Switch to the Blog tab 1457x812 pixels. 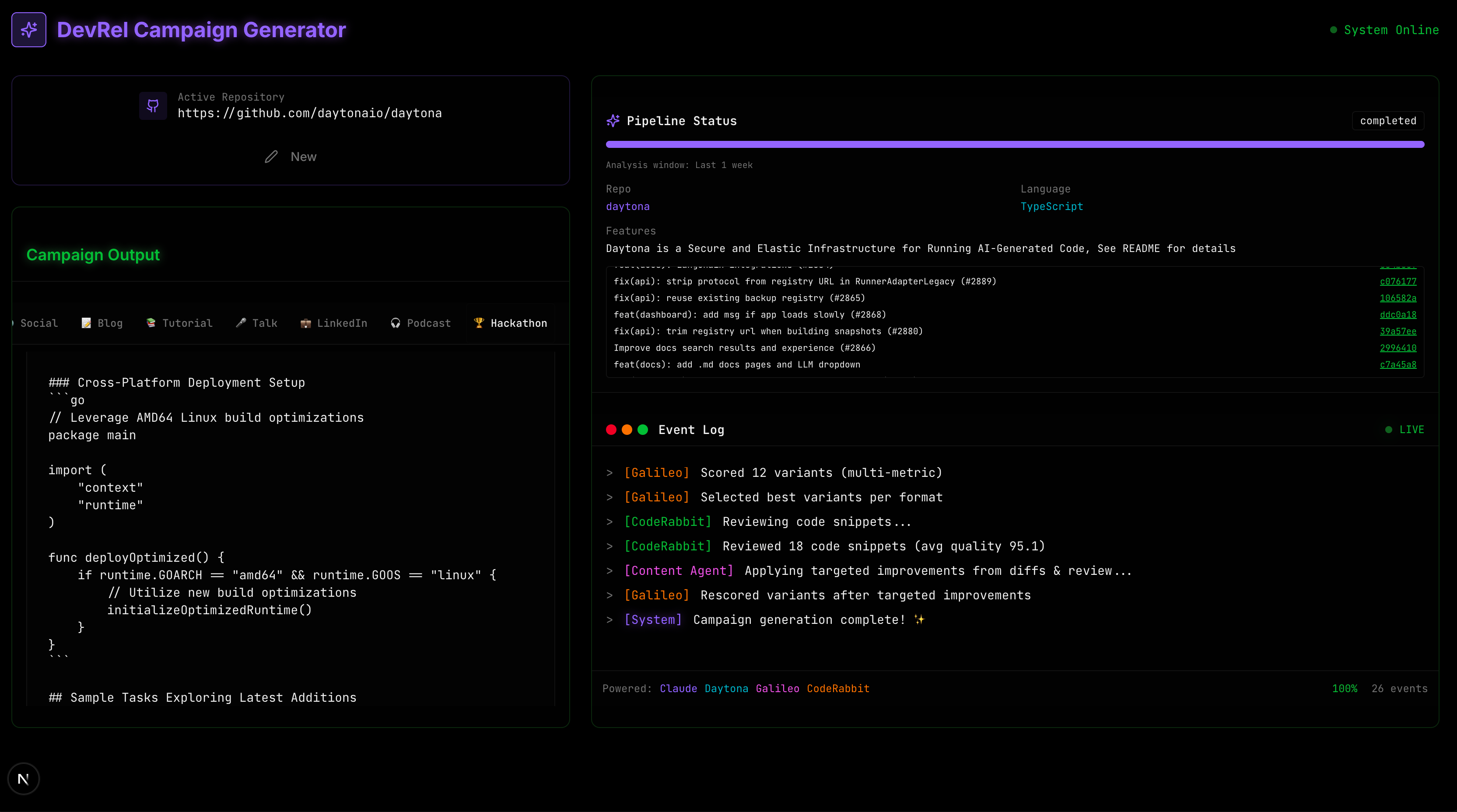pos(102,323)
